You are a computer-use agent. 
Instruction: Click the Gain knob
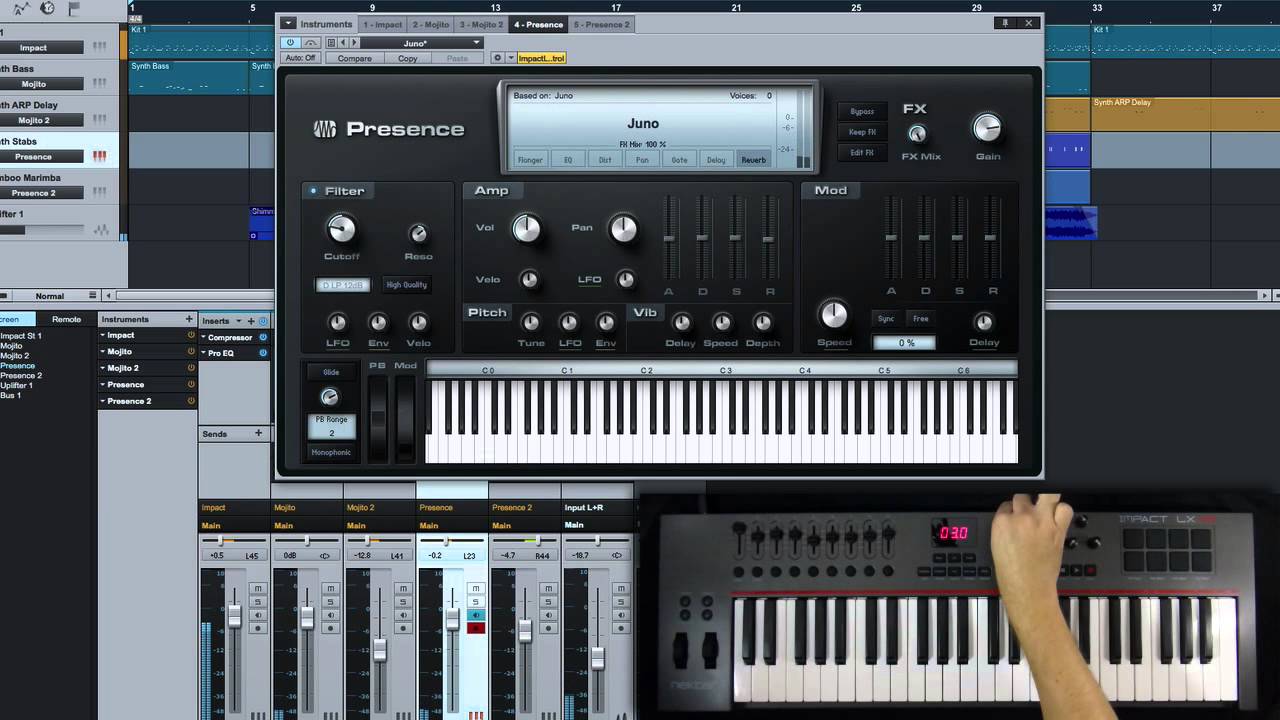tap(987, 127)
